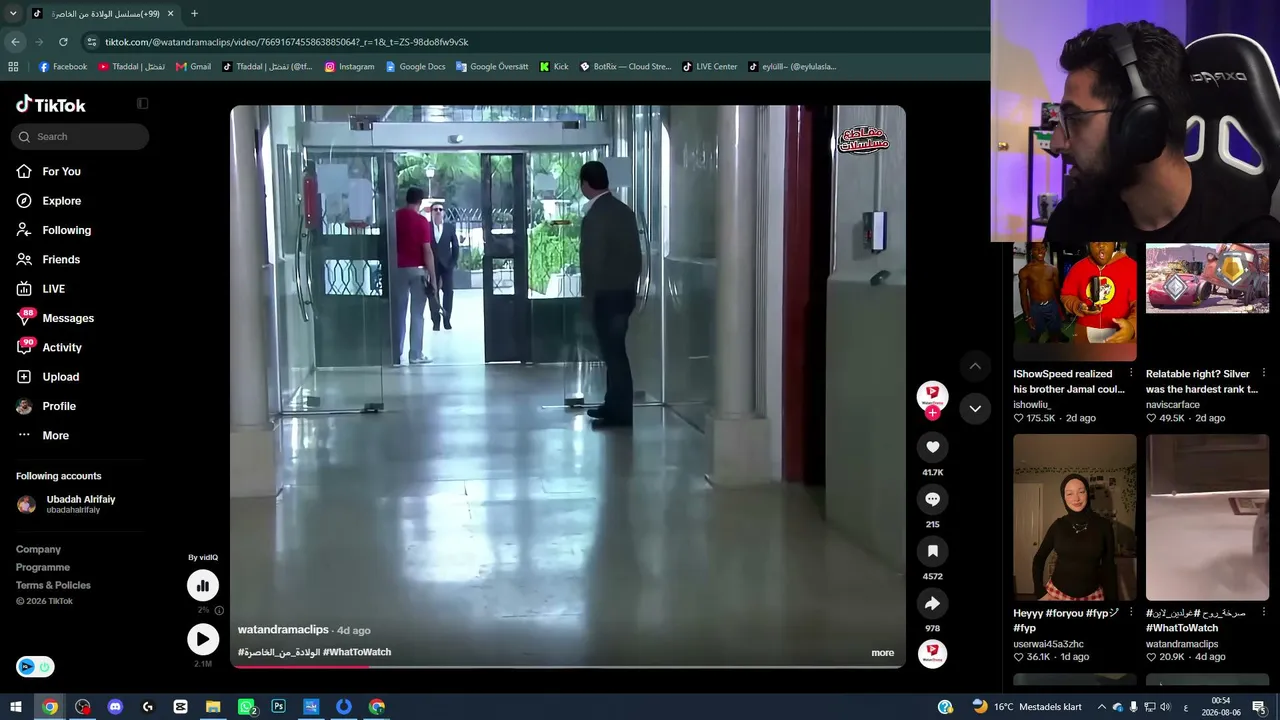This screenshot has width=1280, height=720.
Task: Open the Kick bookmark
Action: 554,67
